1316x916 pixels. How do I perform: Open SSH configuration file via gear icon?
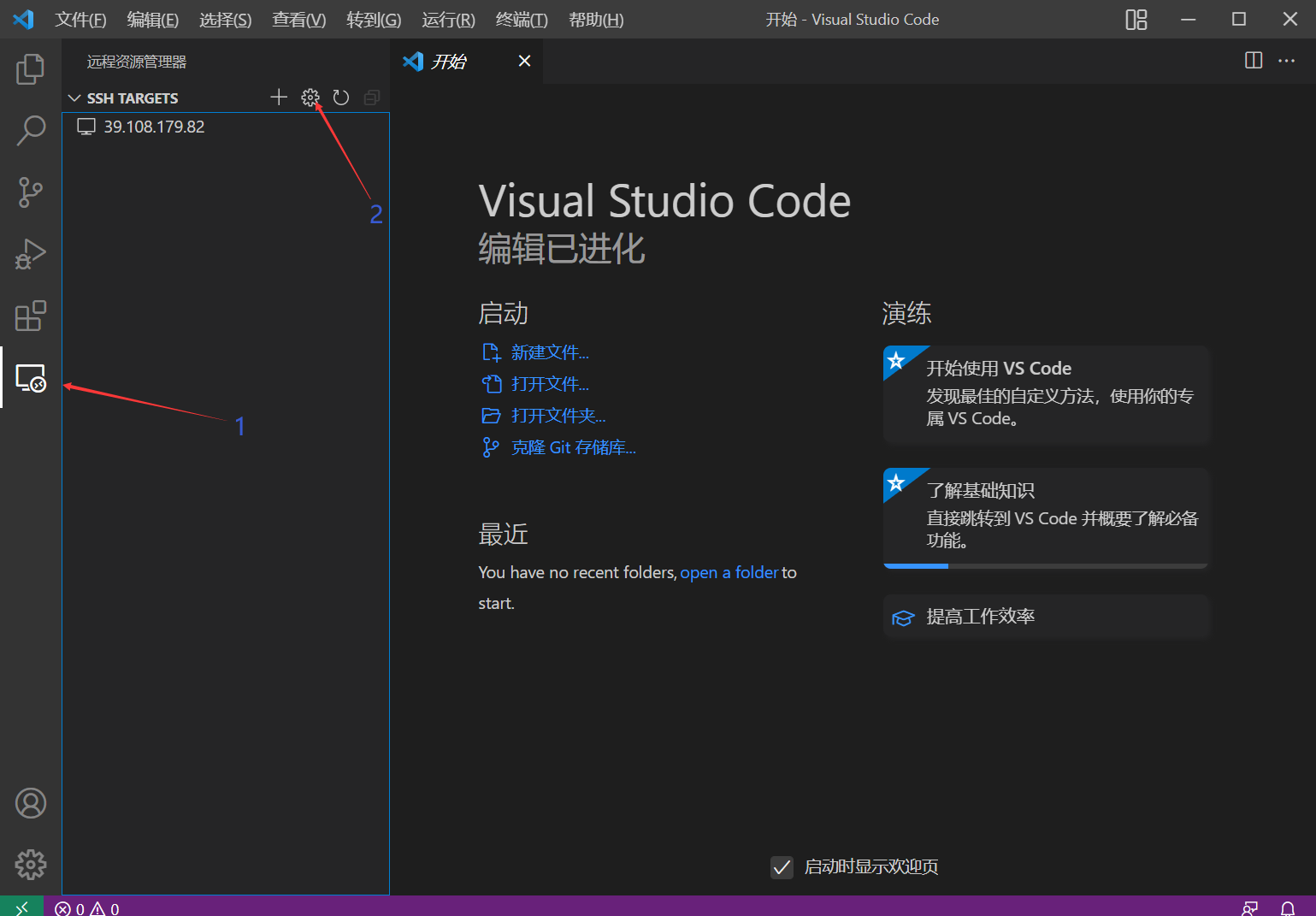310,98
